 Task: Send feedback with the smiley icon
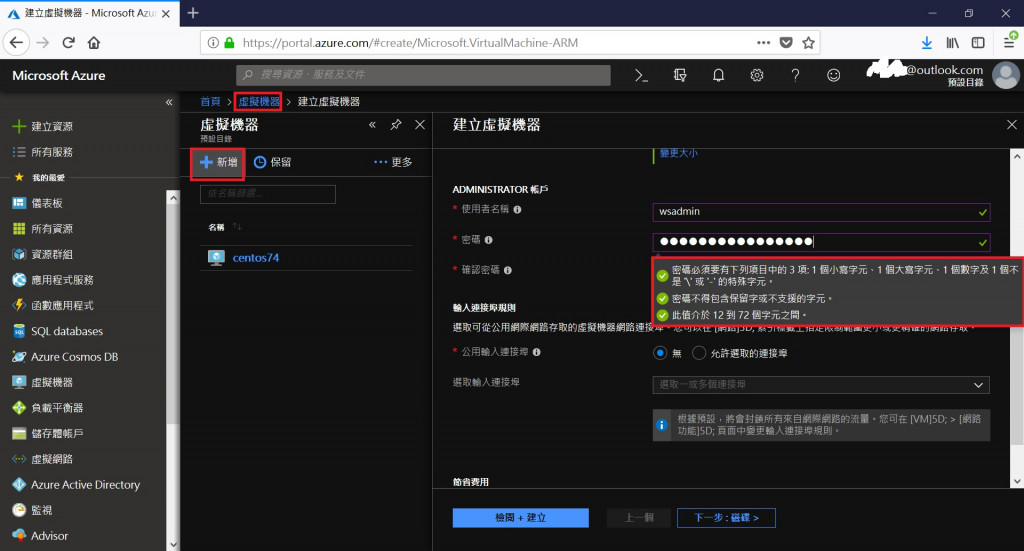[833, 76]
